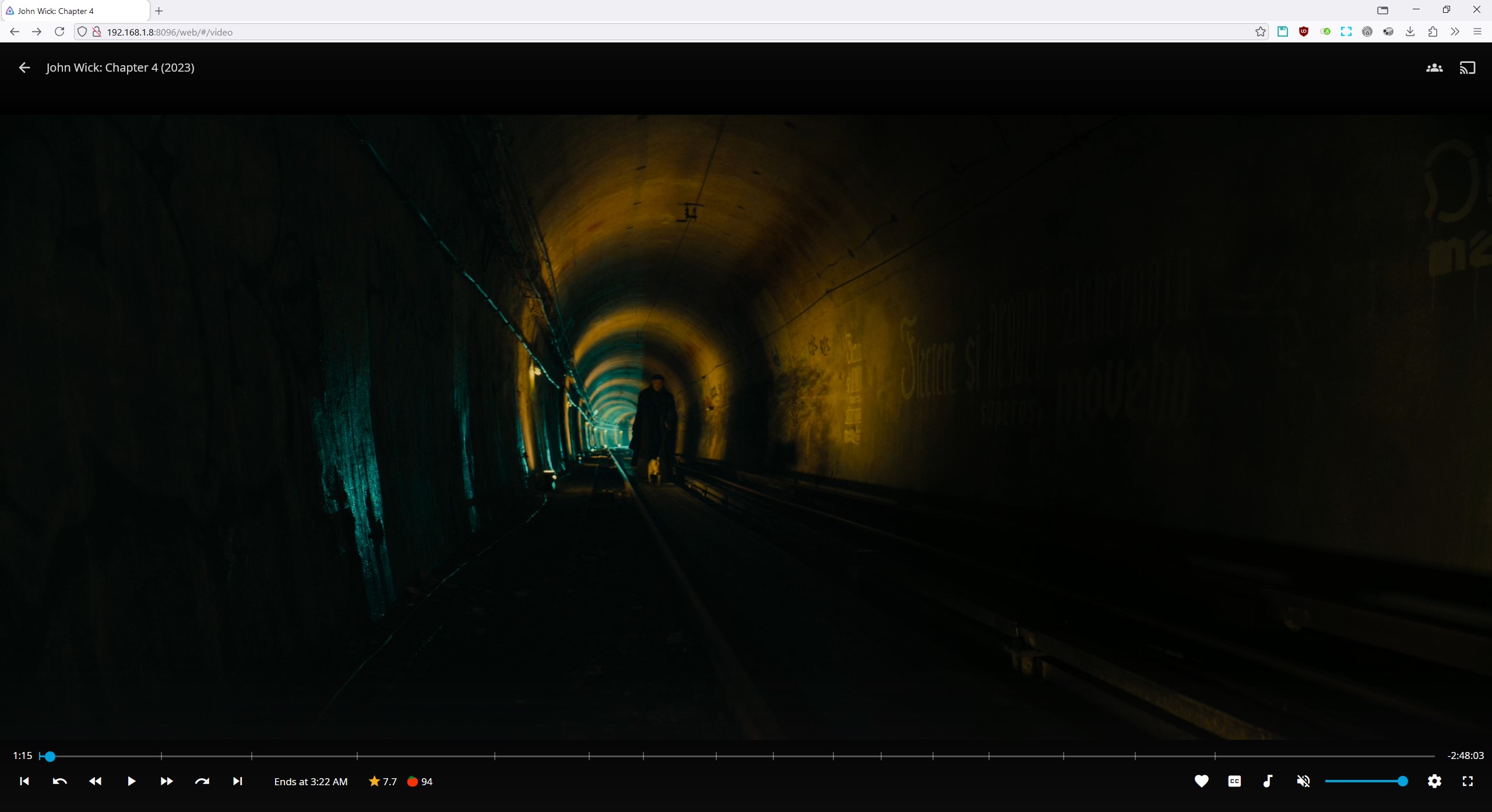Bookmark this page with star icon

coord(1260,32)
